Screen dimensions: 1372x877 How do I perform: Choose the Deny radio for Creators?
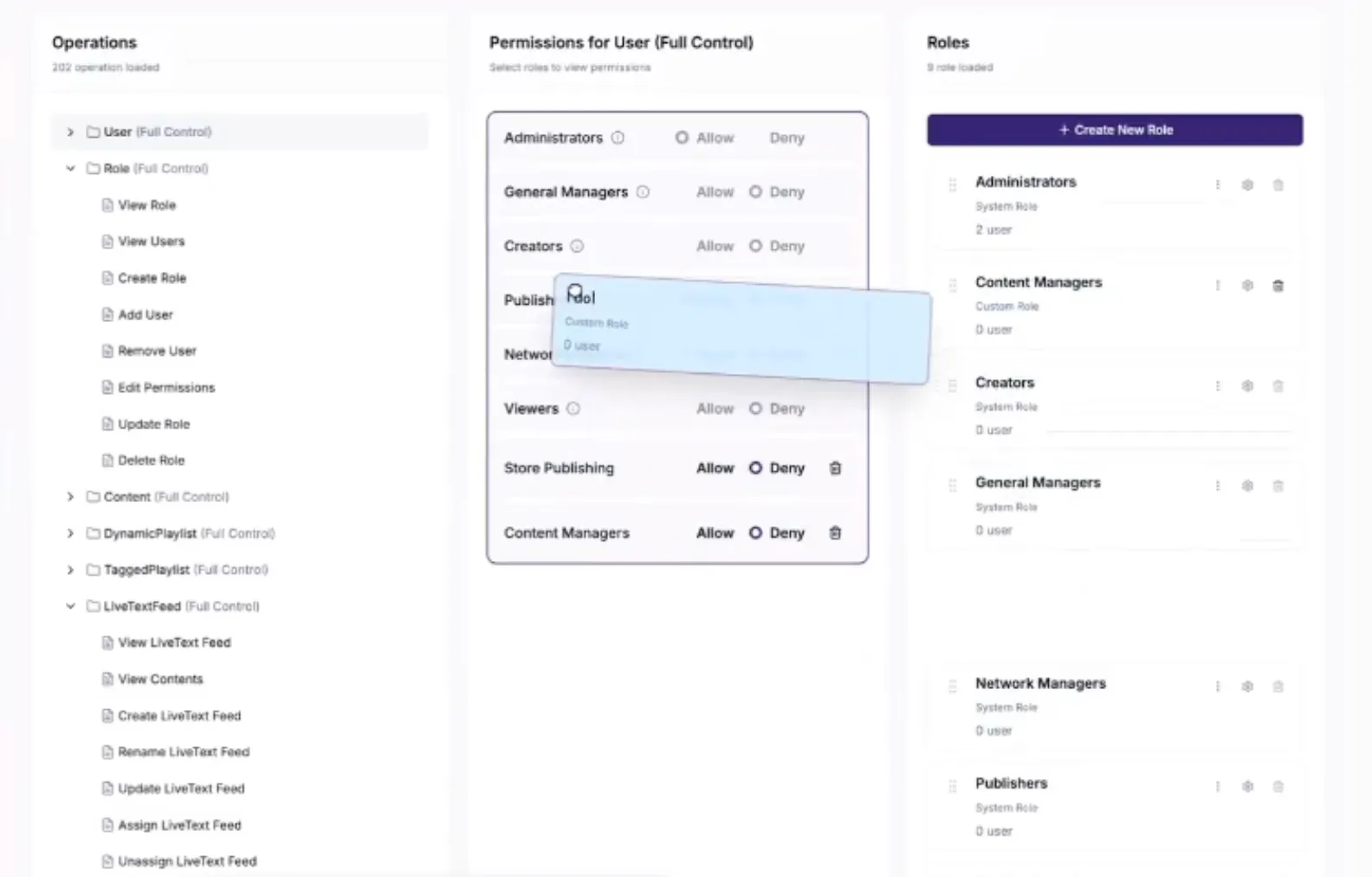[755, 246]
